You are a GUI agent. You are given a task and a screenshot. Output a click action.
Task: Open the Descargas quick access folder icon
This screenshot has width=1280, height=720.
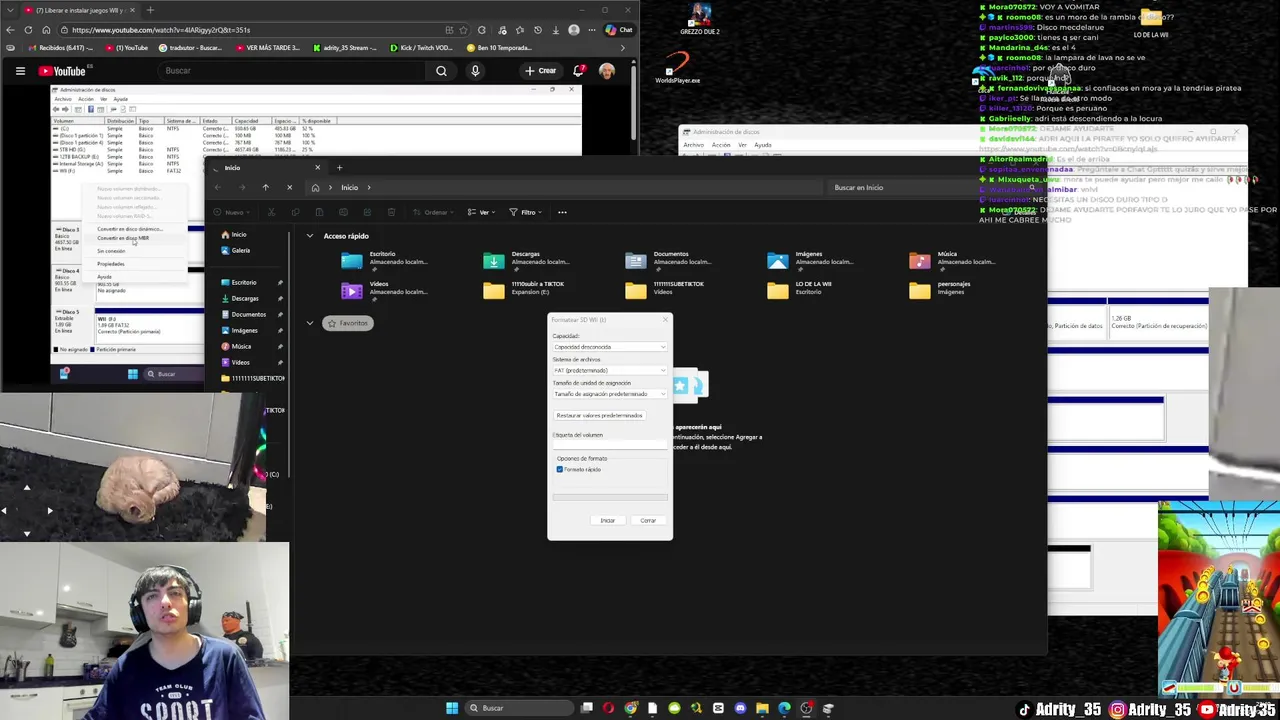click(494, 260)
